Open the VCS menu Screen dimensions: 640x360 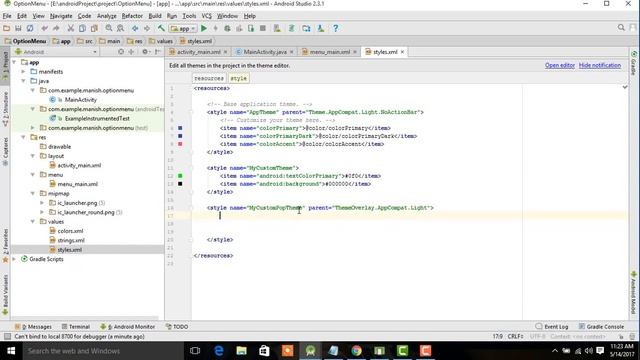tap(207, 16)
